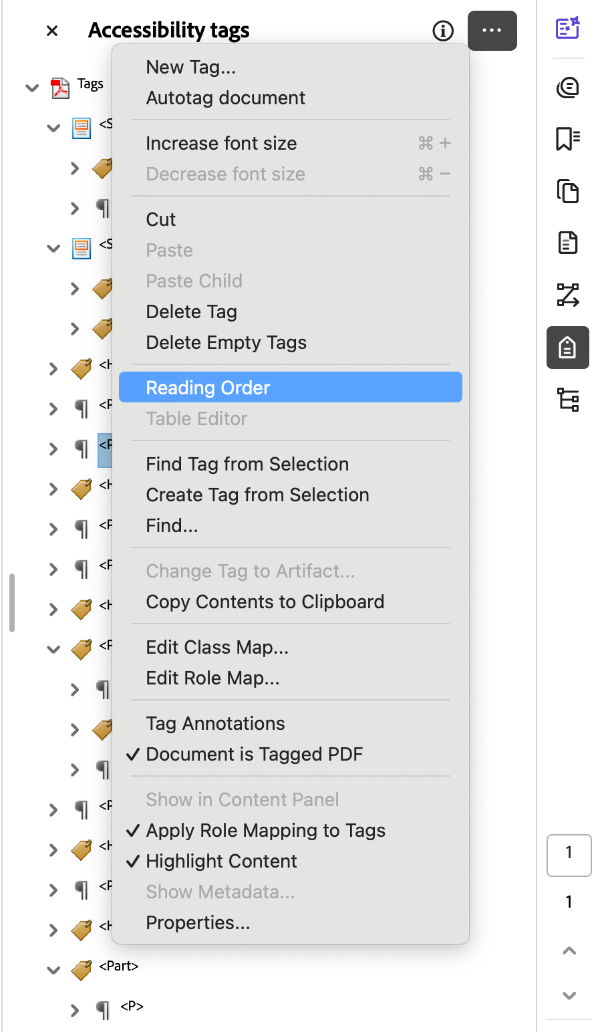This screenshot has width=600, height=1032.
Task: Collapse the Tags root node
Action: coord(31,87)
